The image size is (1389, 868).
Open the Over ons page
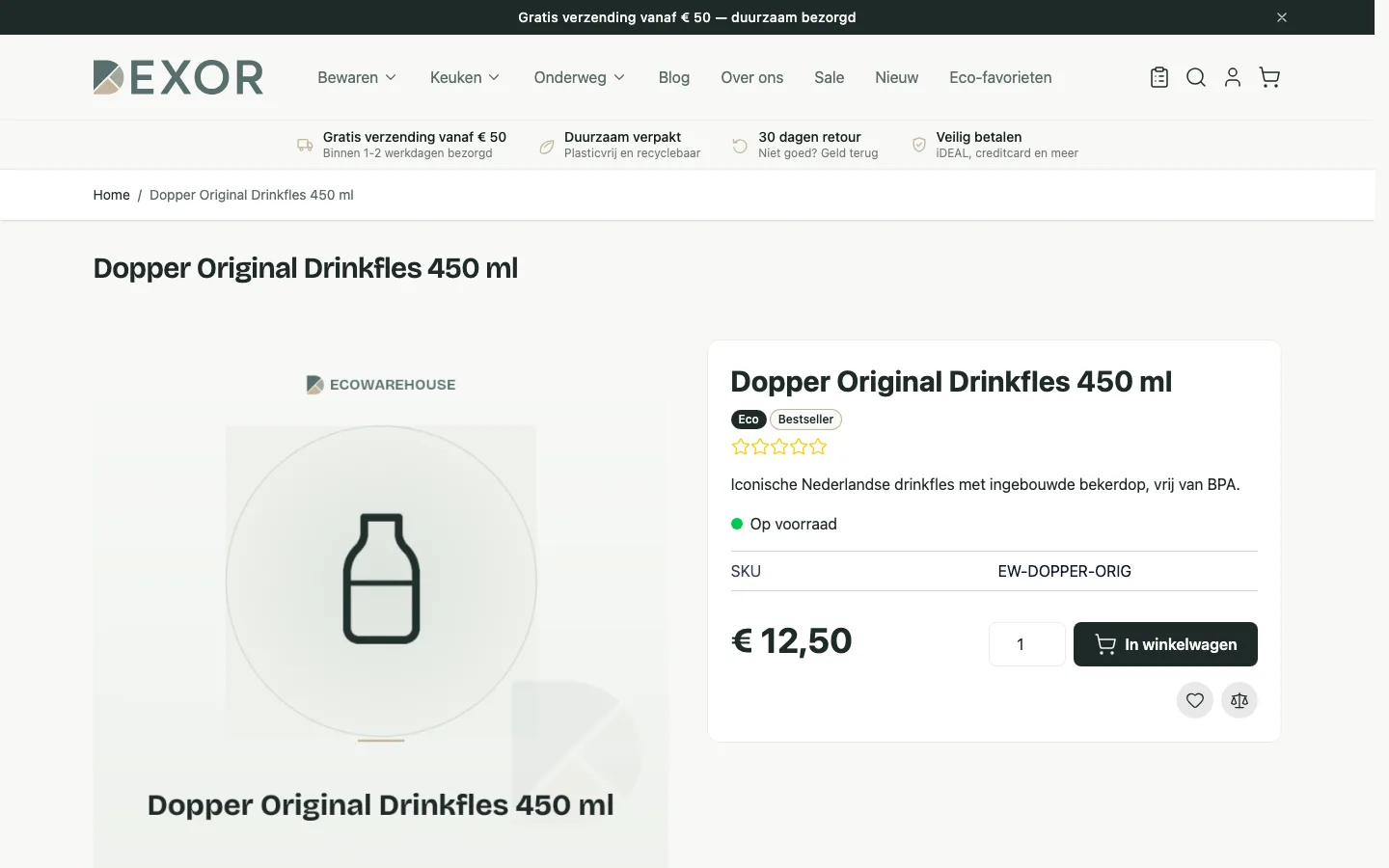pyautogui.click(x=752, y=77)
